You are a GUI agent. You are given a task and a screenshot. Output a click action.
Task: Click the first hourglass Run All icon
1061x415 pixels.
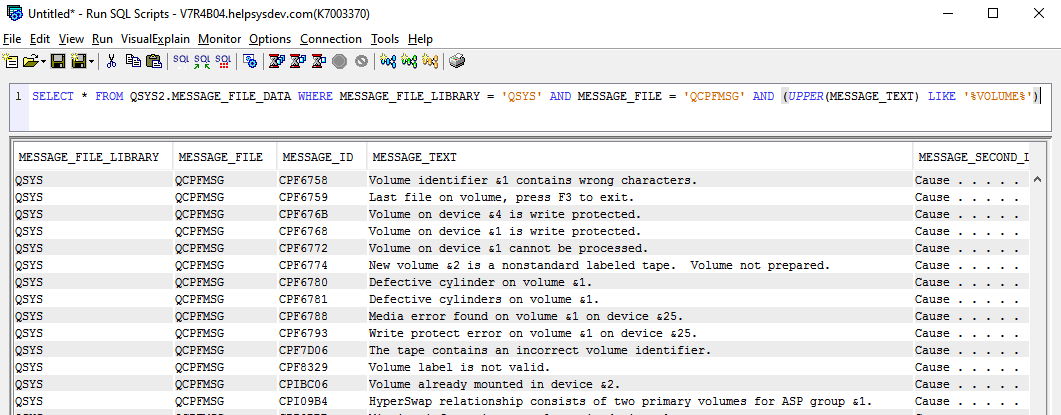click(276, 61)
